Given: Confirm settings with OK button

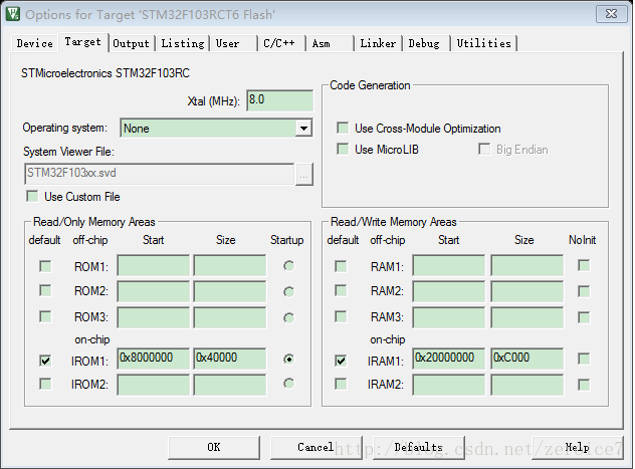Looking at the screenshot, I should 214,447.
